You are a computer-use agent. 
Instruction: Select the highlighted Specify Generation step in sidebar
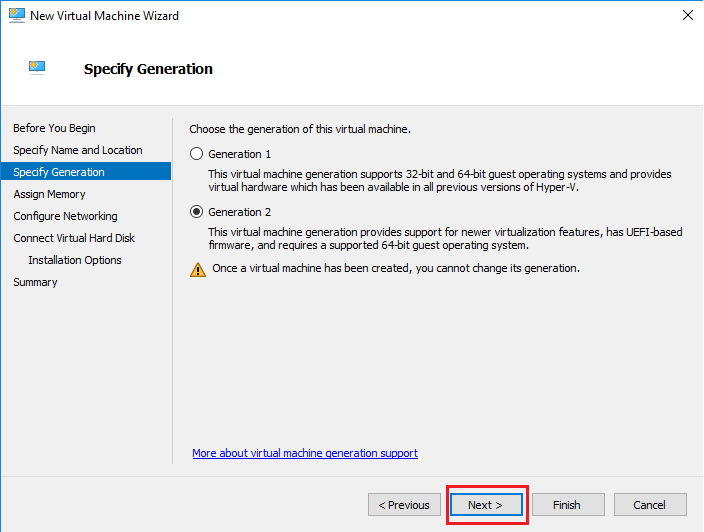[59, 172]
